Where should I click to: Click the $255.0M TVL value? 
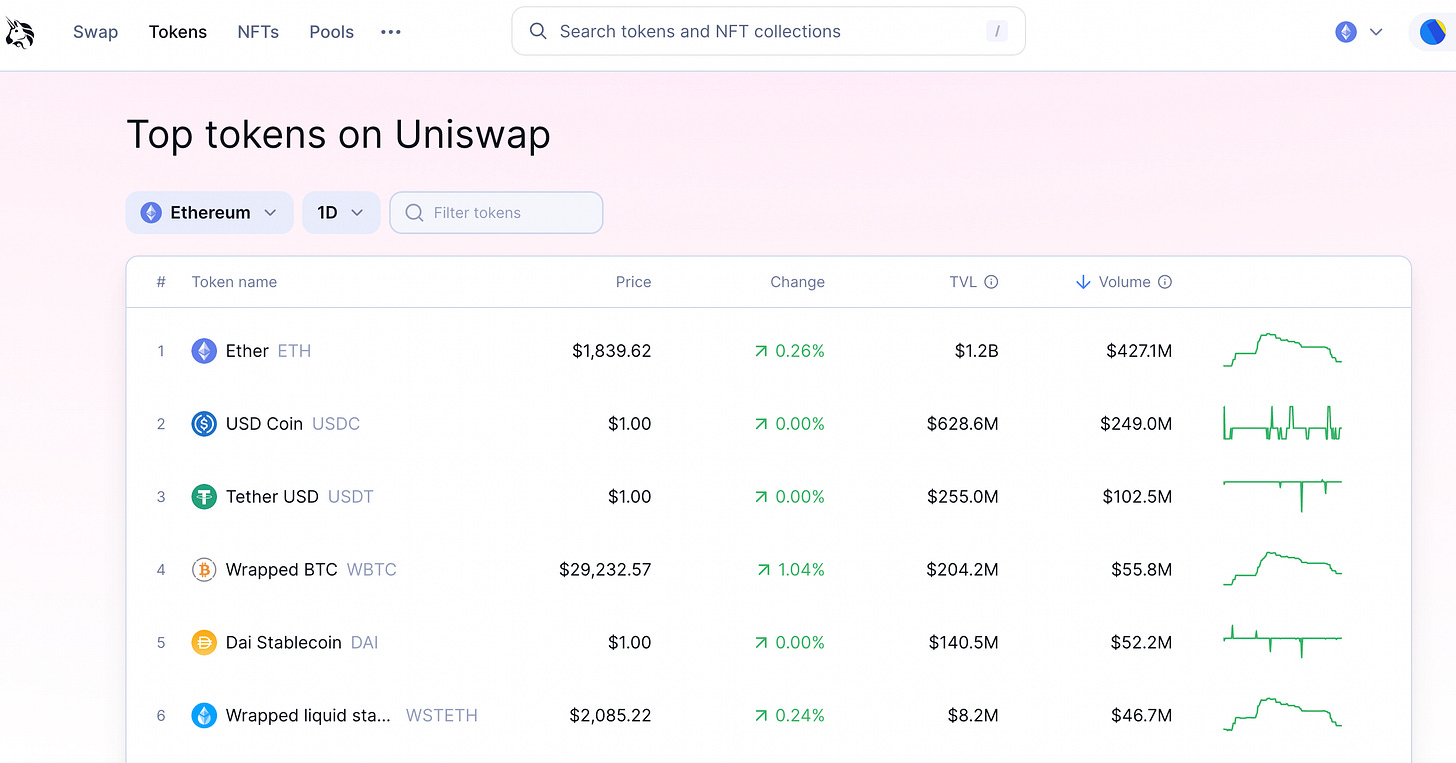(x=963, y=497)
